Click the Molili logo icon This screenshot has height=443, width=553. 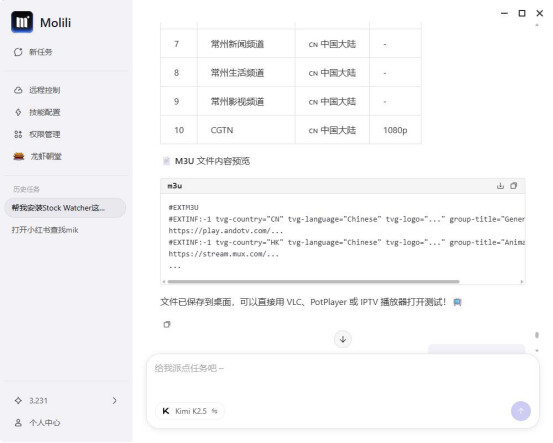[x=22, y=22]
